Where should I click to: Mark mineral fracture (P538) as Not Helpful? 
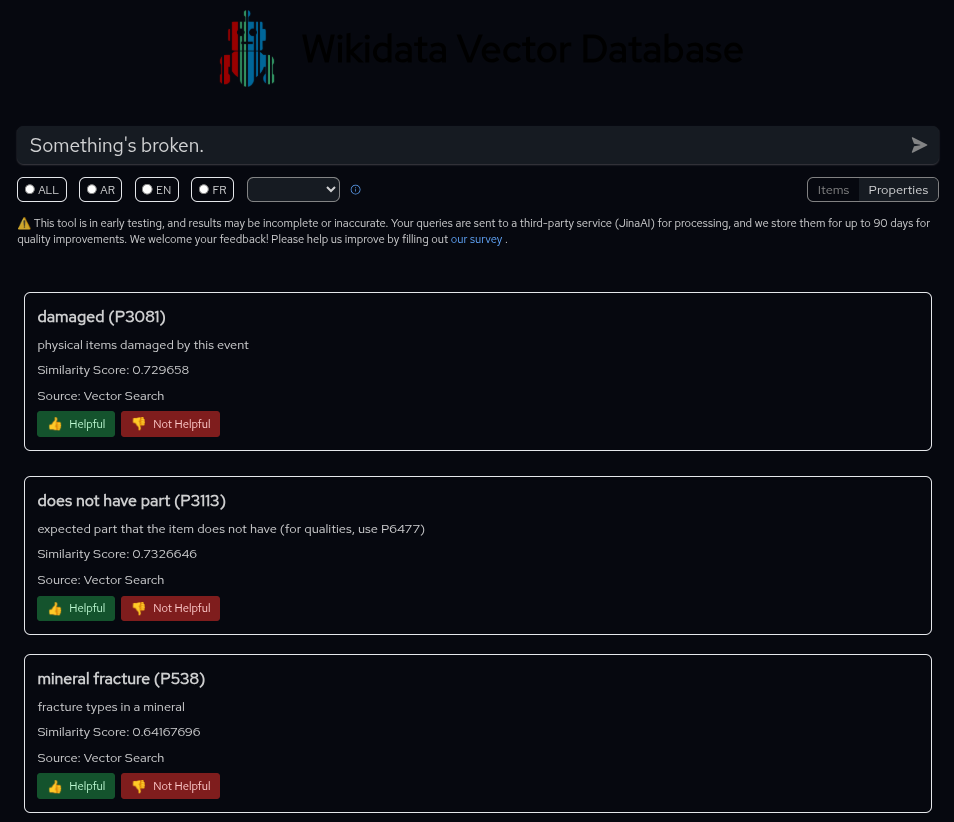[170, 786]
